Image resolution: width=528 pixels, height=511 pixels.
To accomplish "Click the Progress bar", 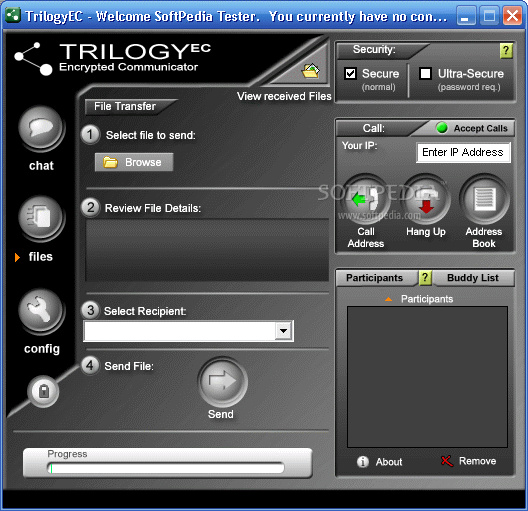I will tap(167, 468).
